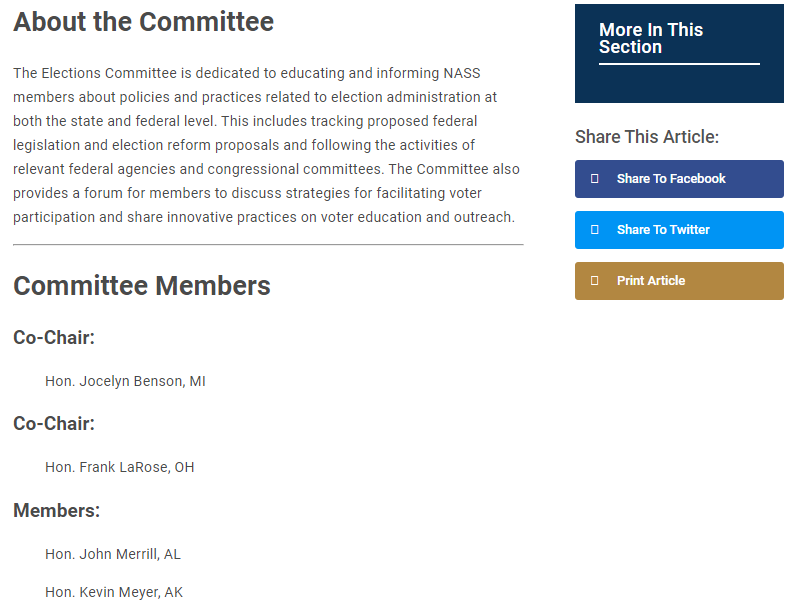Click the printer icon in Print Article
802x604 pixels.
[594, 280]
